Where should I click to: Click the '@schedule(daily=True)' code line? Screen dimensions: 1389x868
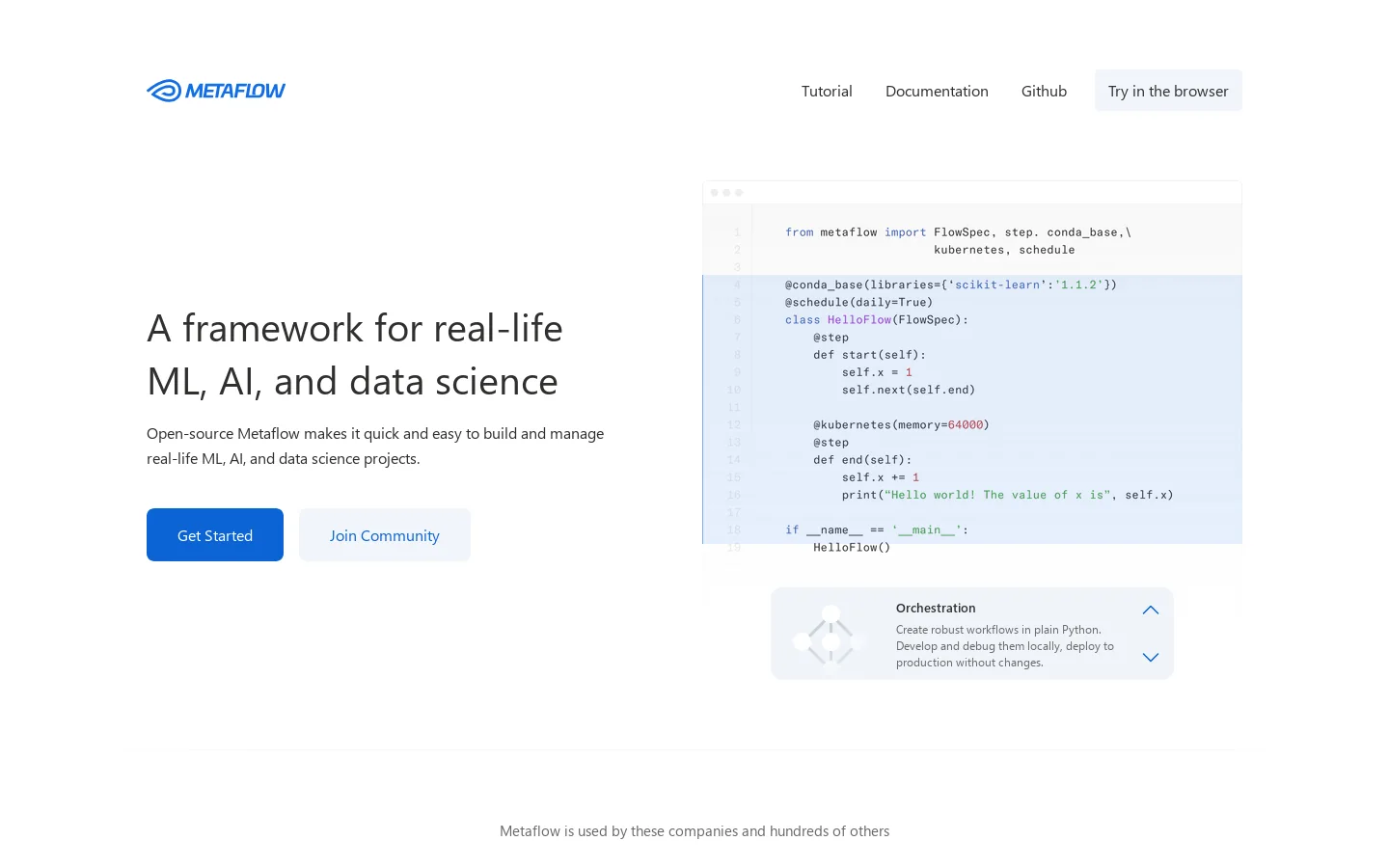[859, 302]
